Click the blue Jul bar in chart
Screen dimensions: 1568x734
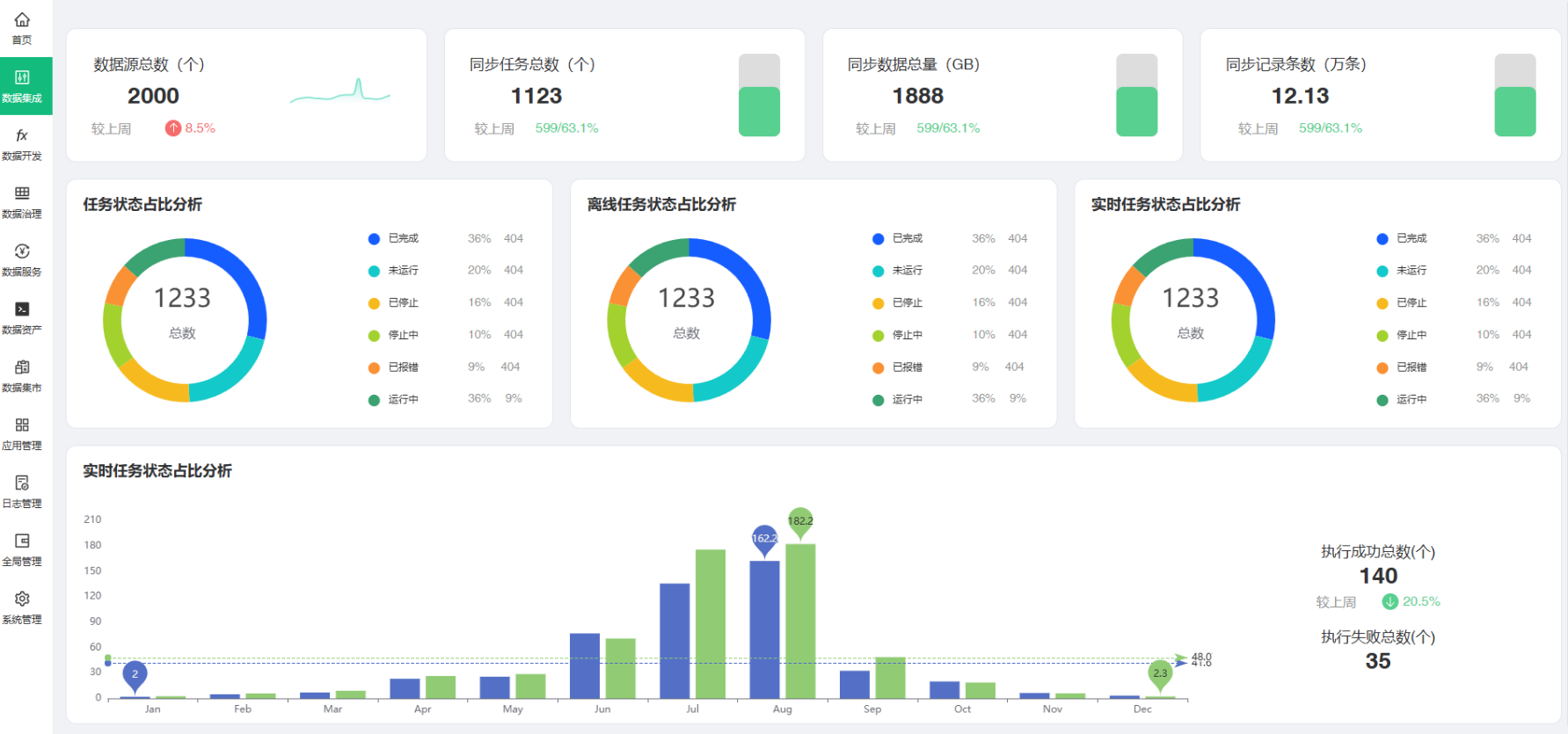[x=675, y=640]
